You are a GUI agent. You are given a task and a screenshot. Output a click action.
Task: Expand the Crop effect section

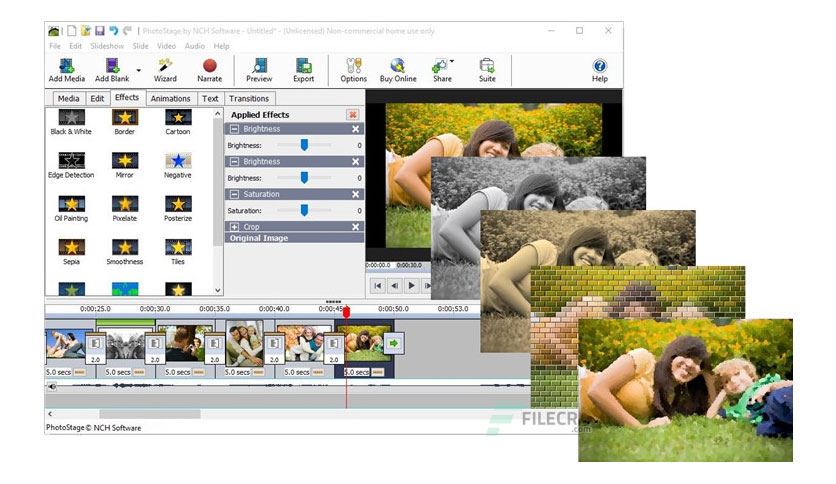coord(234,227)
